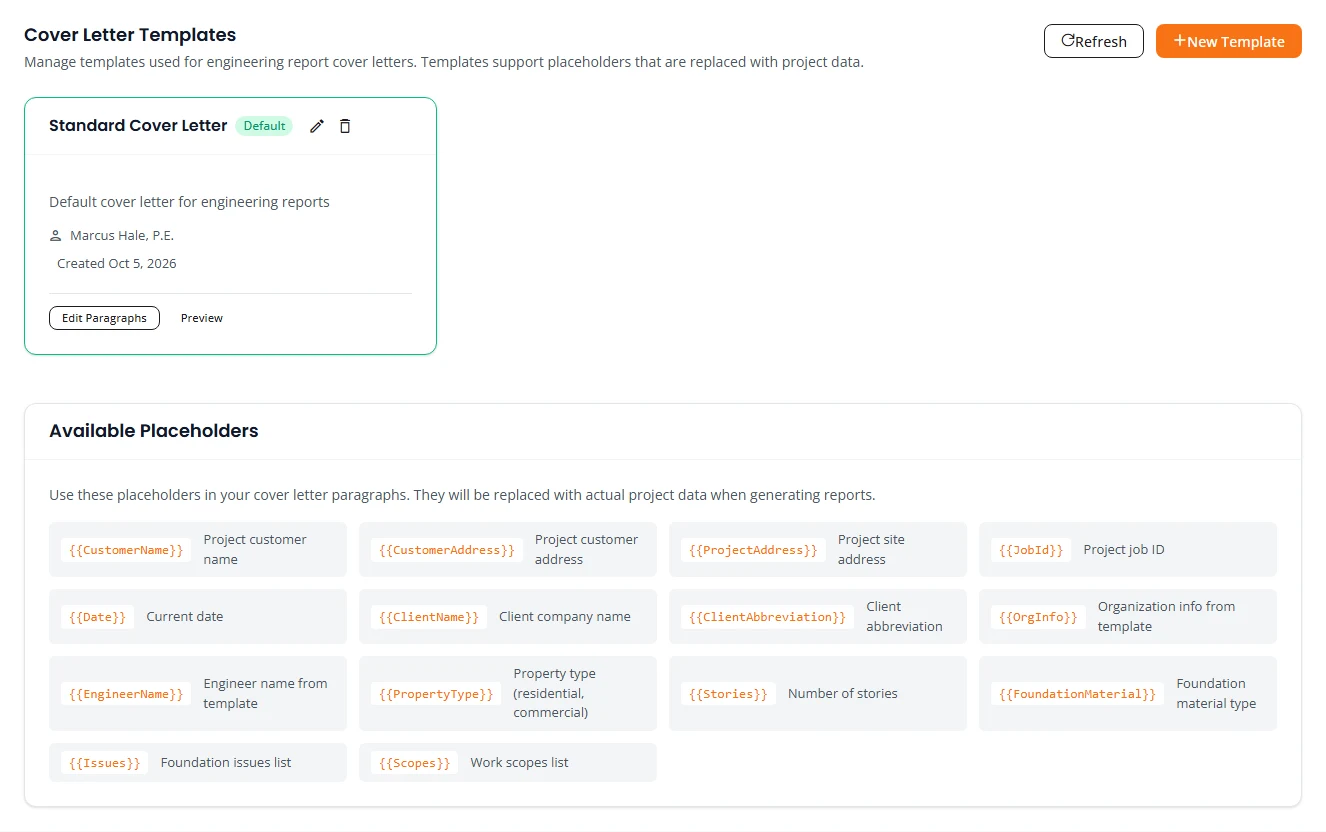The width and height of the screenshot is (1326, 832).
Task: Edit the Standard Cover Letter pencil icon
Action: (x=317, y=126)
